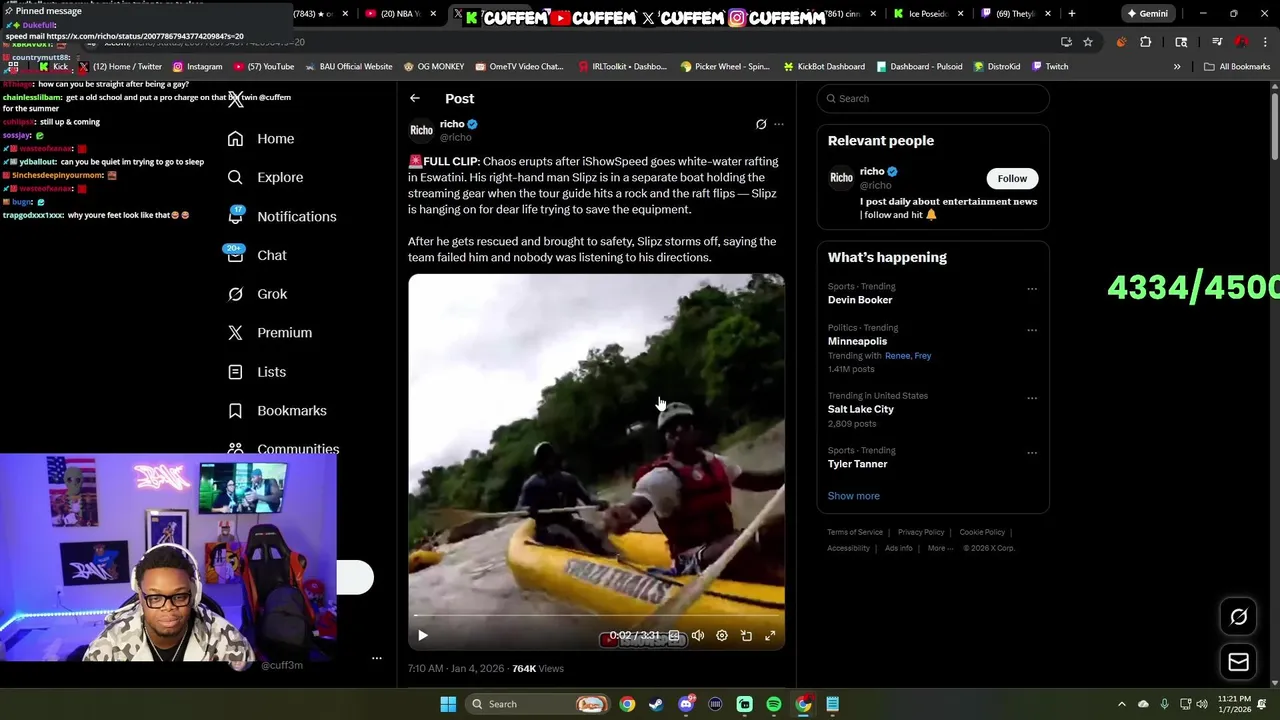Viewport: 1280px width, 720px height.
Task: Click richo's profile avatar on the post
Action: (x=421, y=130)
